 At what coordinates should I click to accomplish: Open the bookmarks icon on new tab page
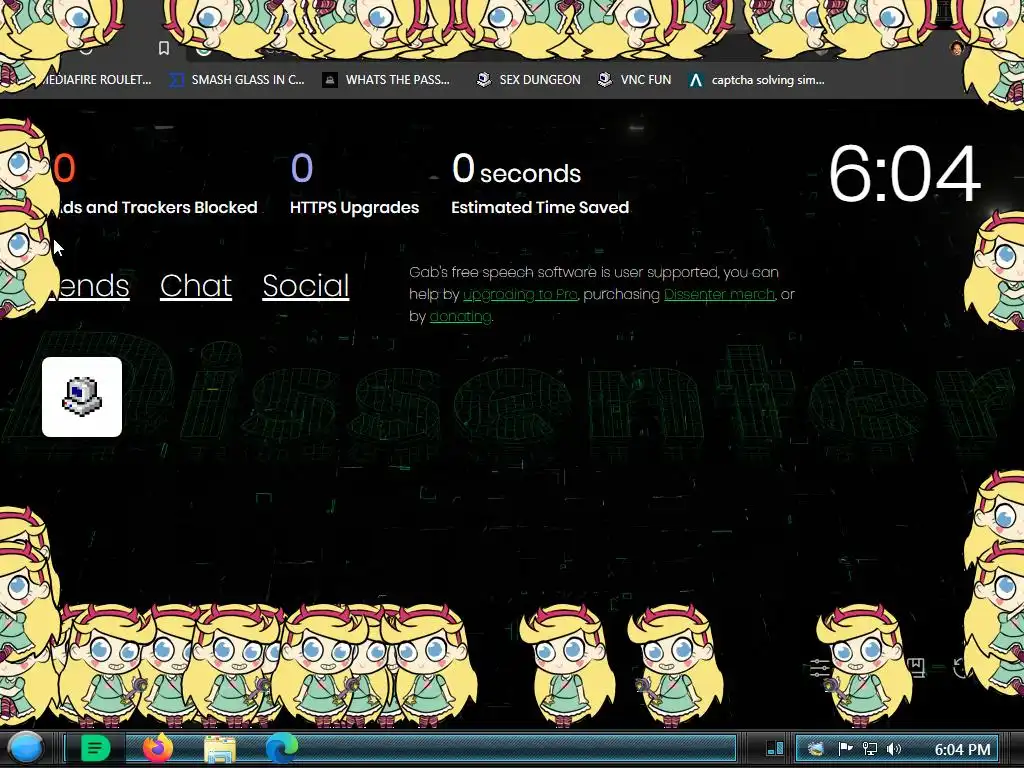916,667
